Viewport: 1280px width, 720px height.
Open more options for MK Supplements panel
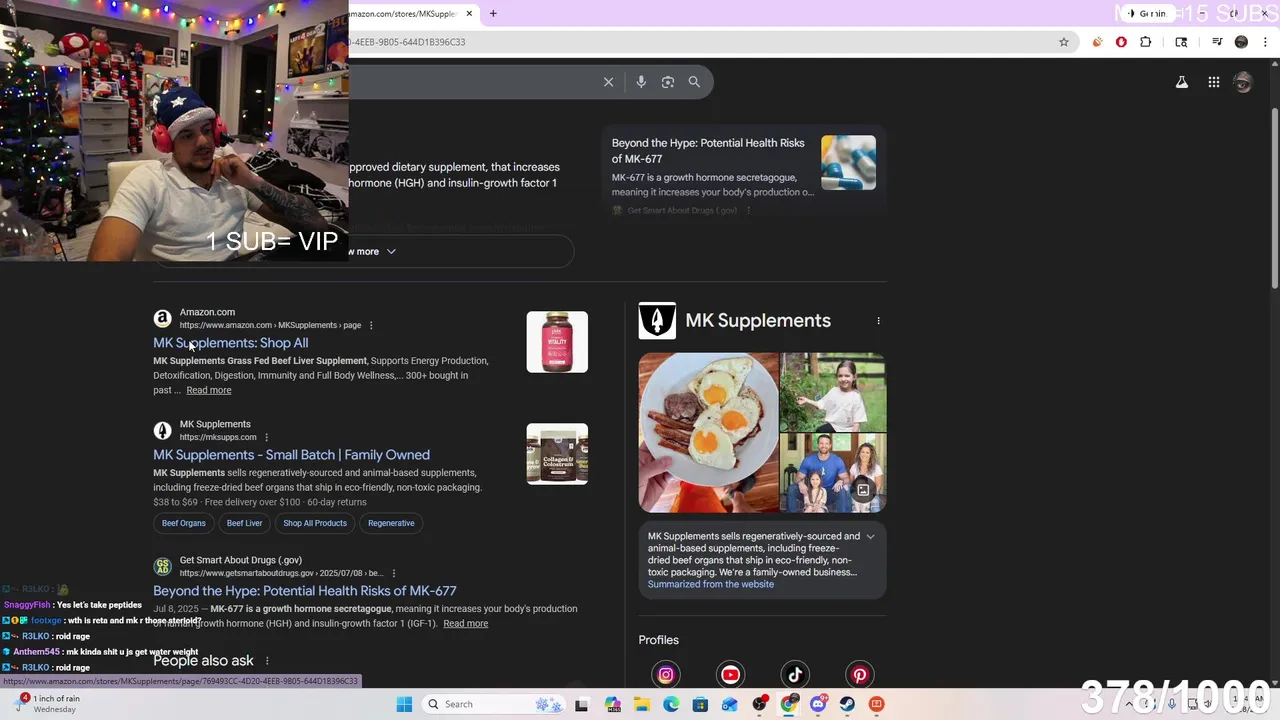(x=879, y=321)
